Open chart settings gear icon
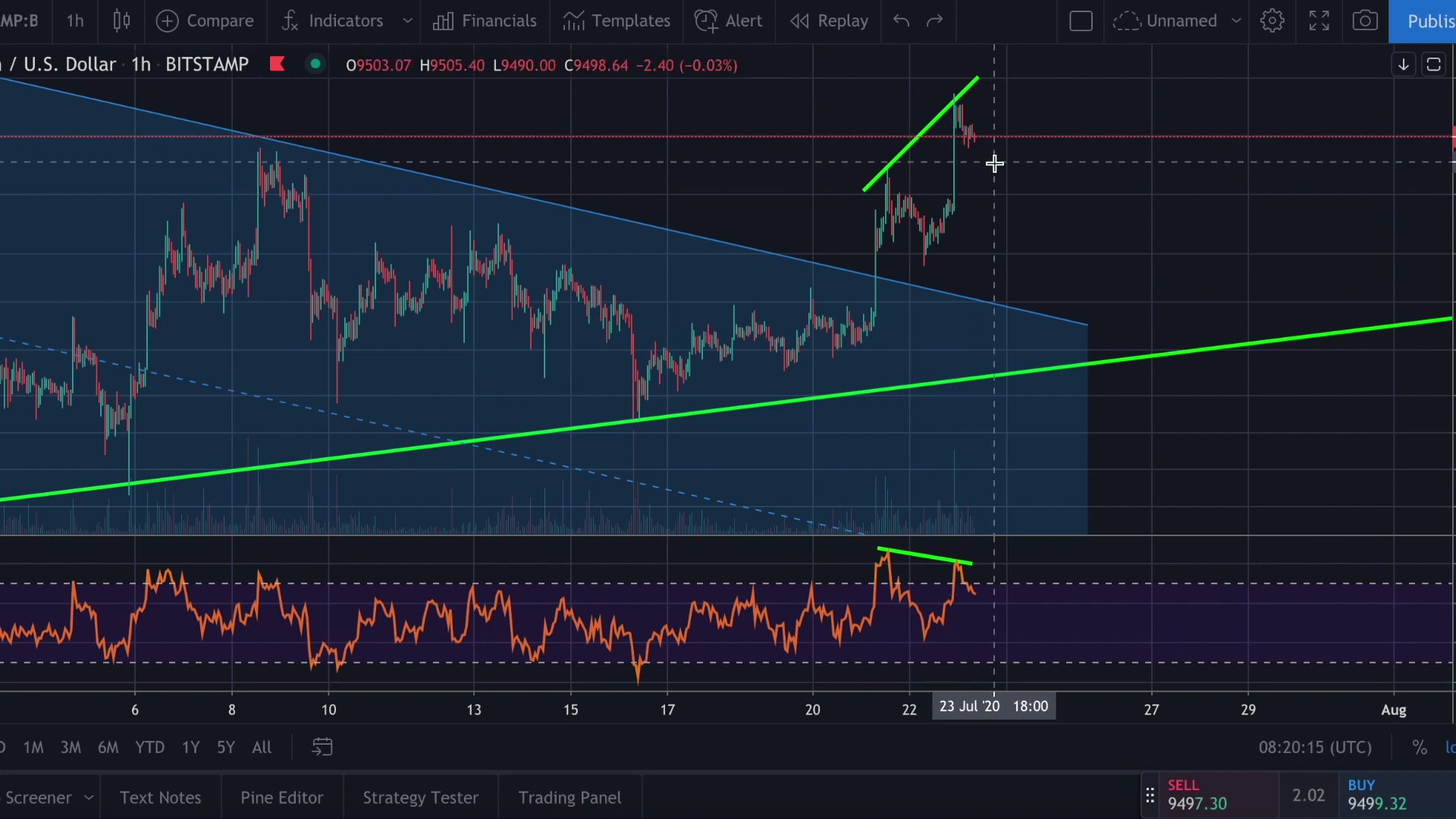 coord(1272,20)
